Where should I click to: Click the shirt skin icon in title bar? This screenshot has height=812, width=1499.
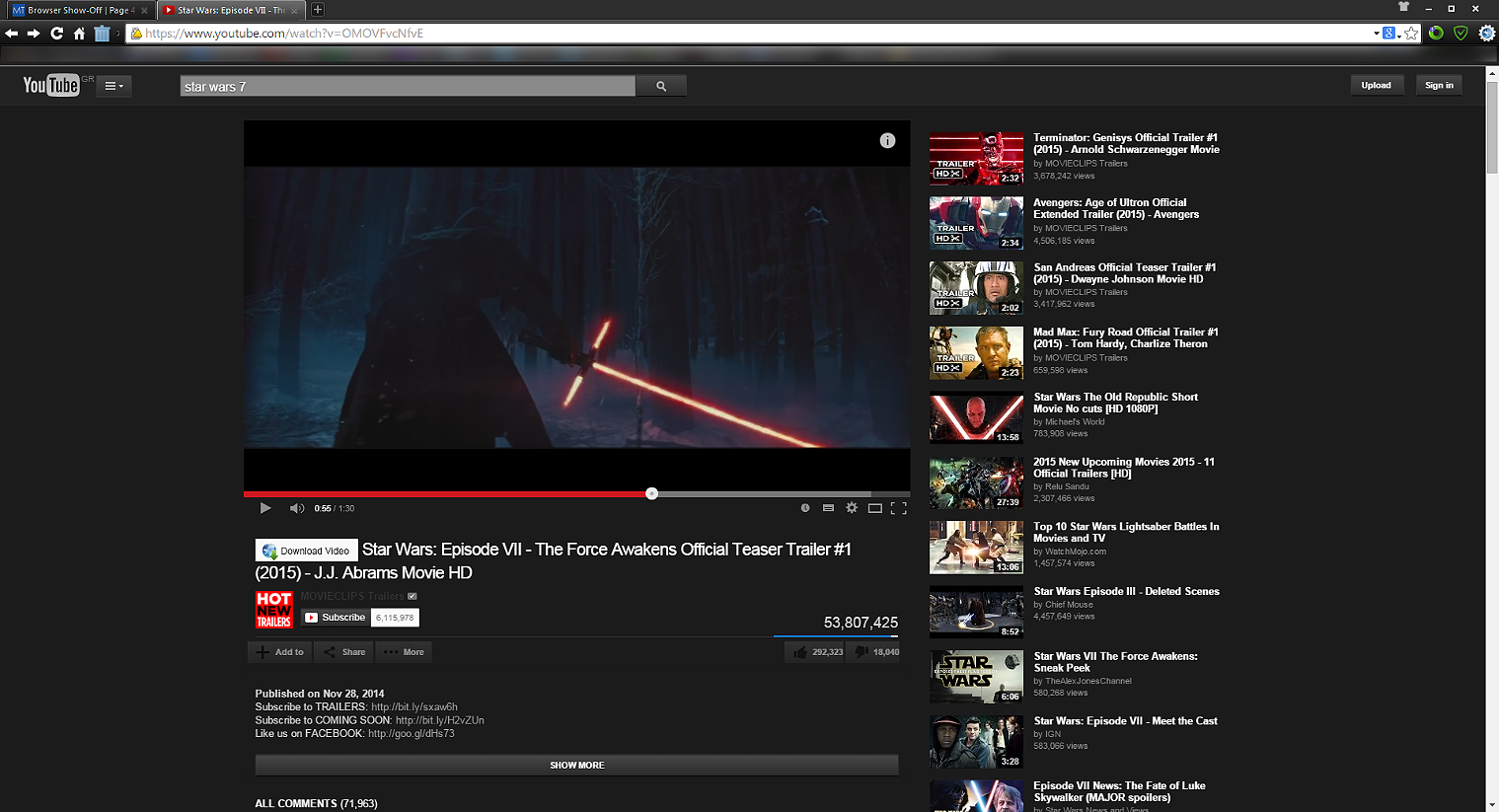tap(1403, 8)
